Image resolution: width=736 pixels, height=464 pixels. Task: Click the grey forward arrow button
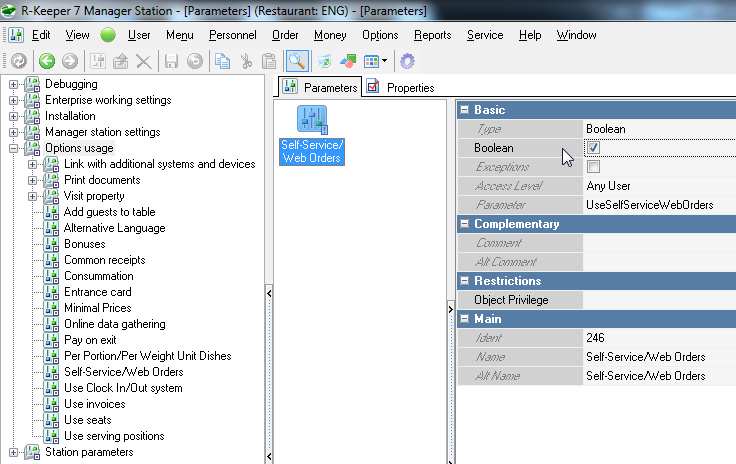click(70, 61)
